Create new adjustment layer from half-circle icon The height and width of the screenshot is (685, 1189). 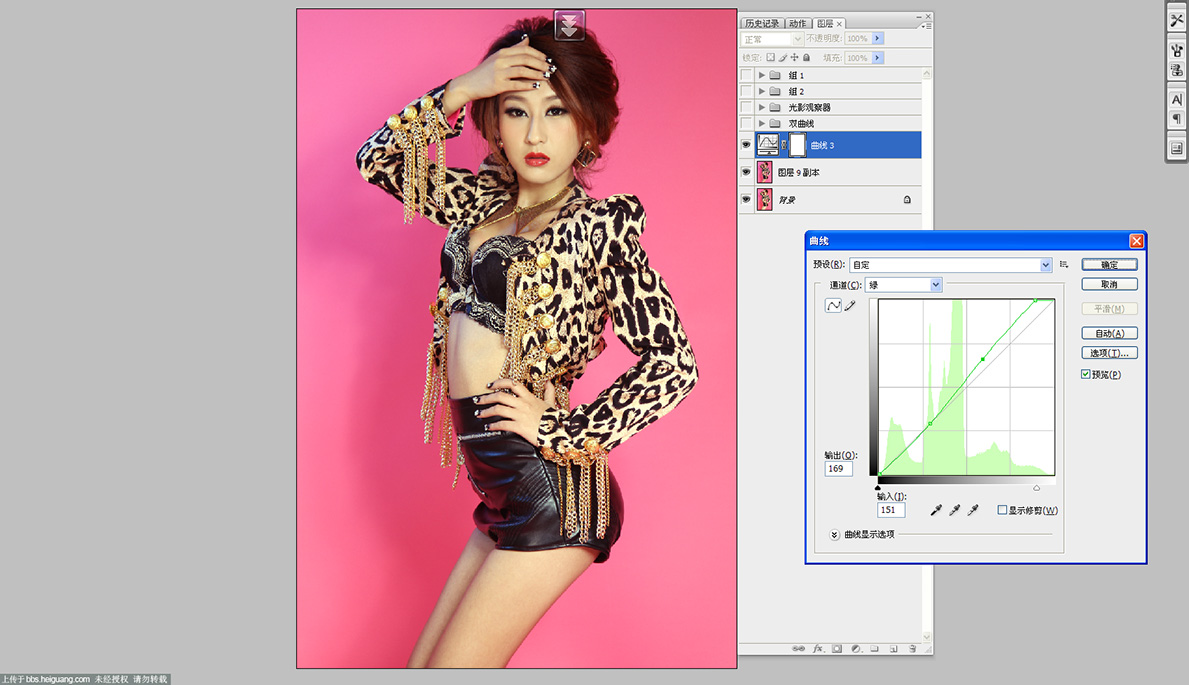856,649
